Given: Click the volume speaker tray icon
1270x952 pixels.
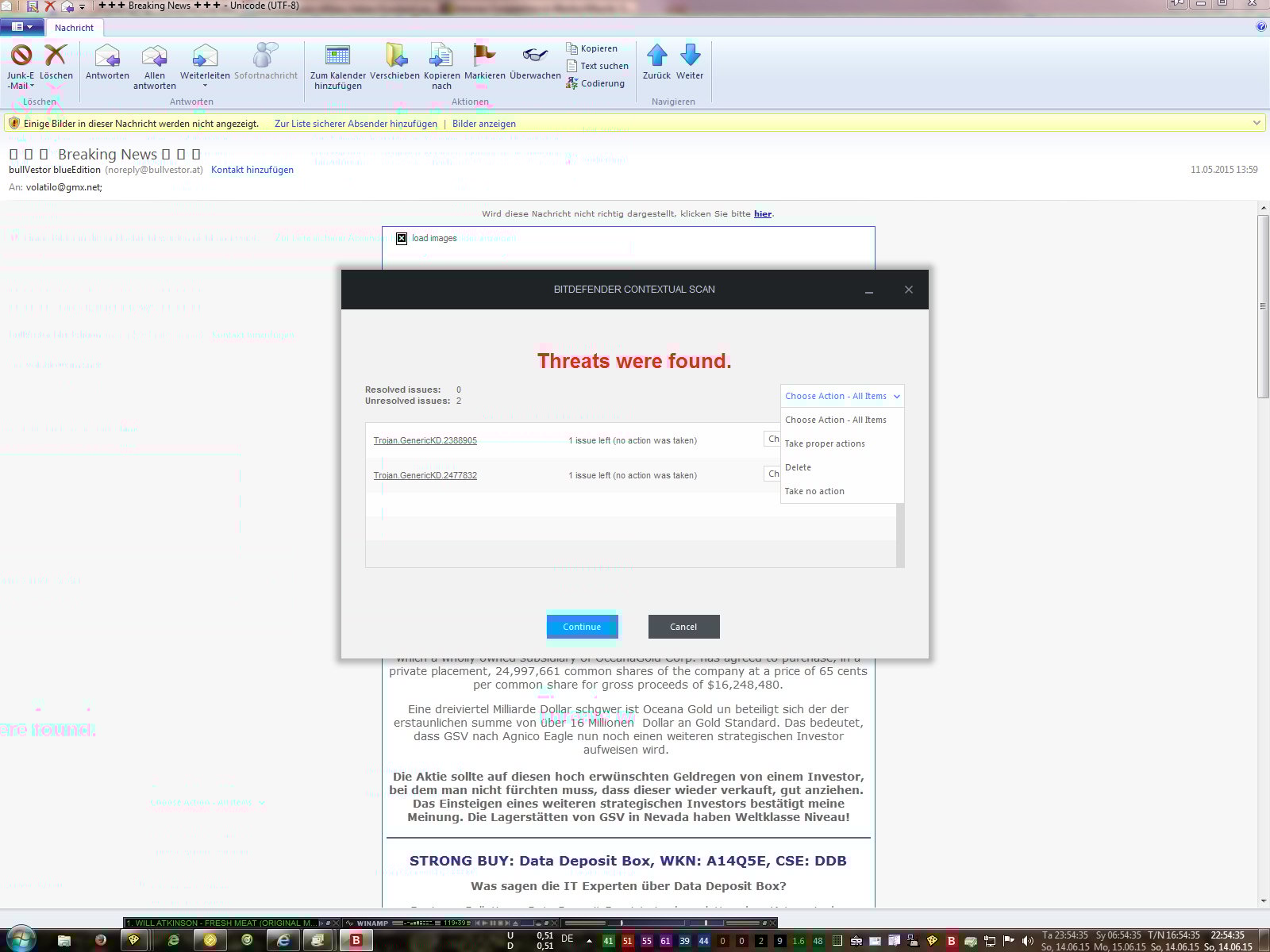Looking at the screenshot, I should [x=1028, y=941].
